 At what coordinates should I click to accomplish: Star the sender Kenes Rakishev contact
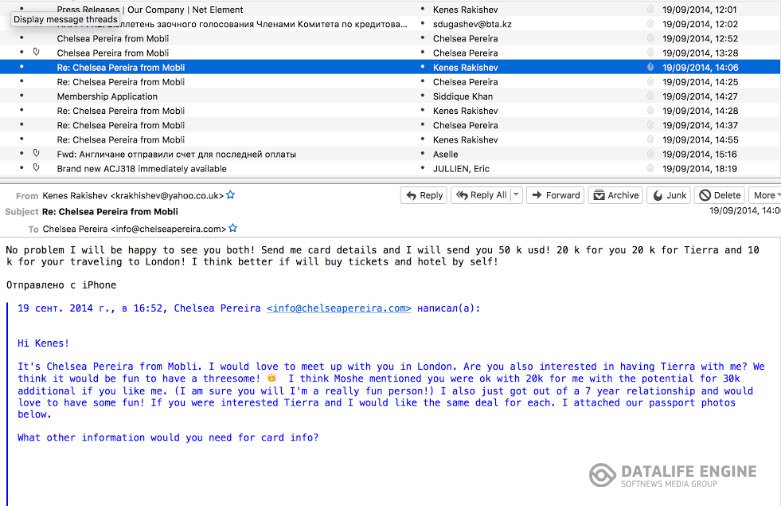pos(231,195)
